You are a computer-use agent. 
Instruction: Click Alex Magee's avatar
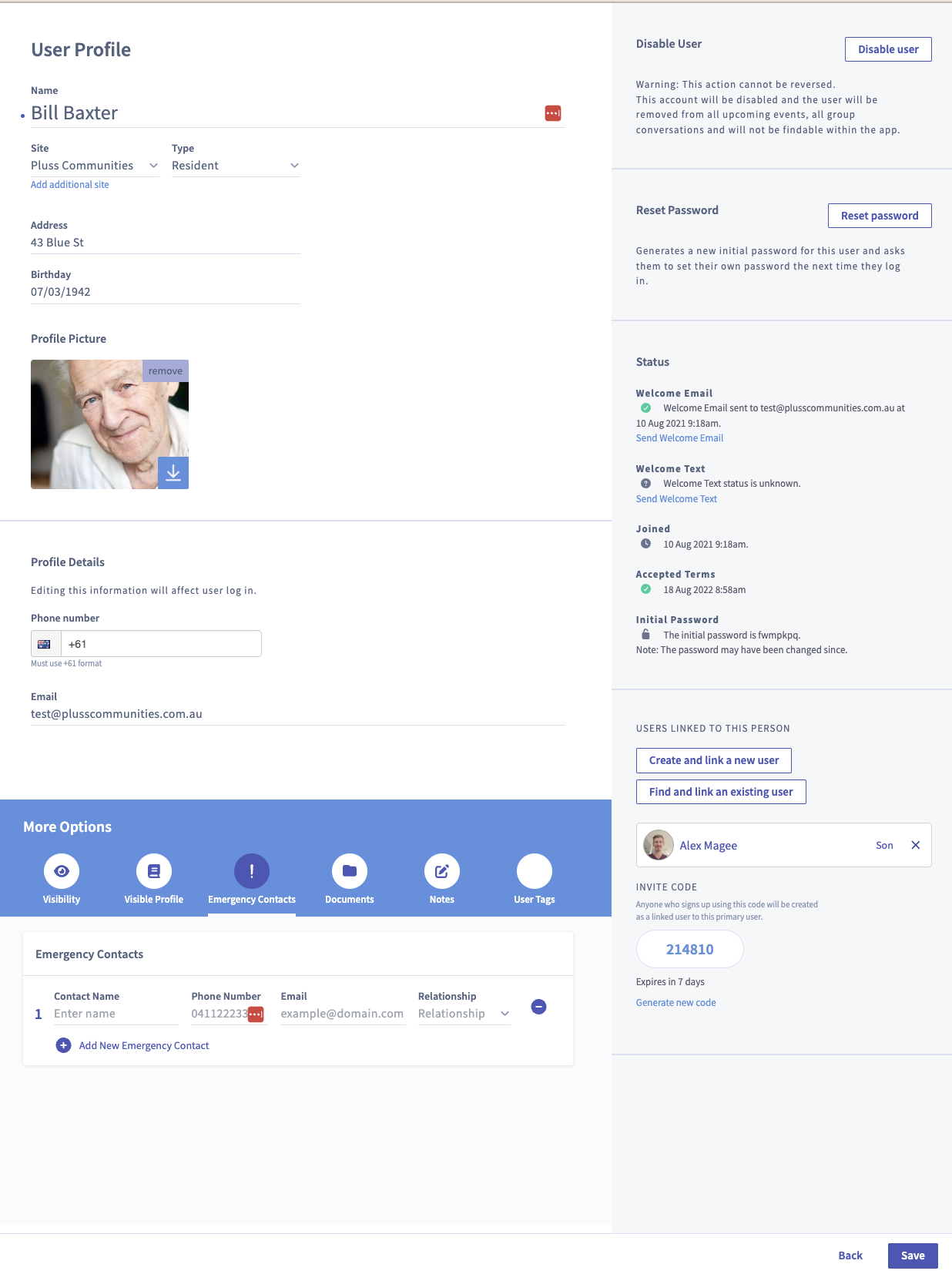(659, 845)
